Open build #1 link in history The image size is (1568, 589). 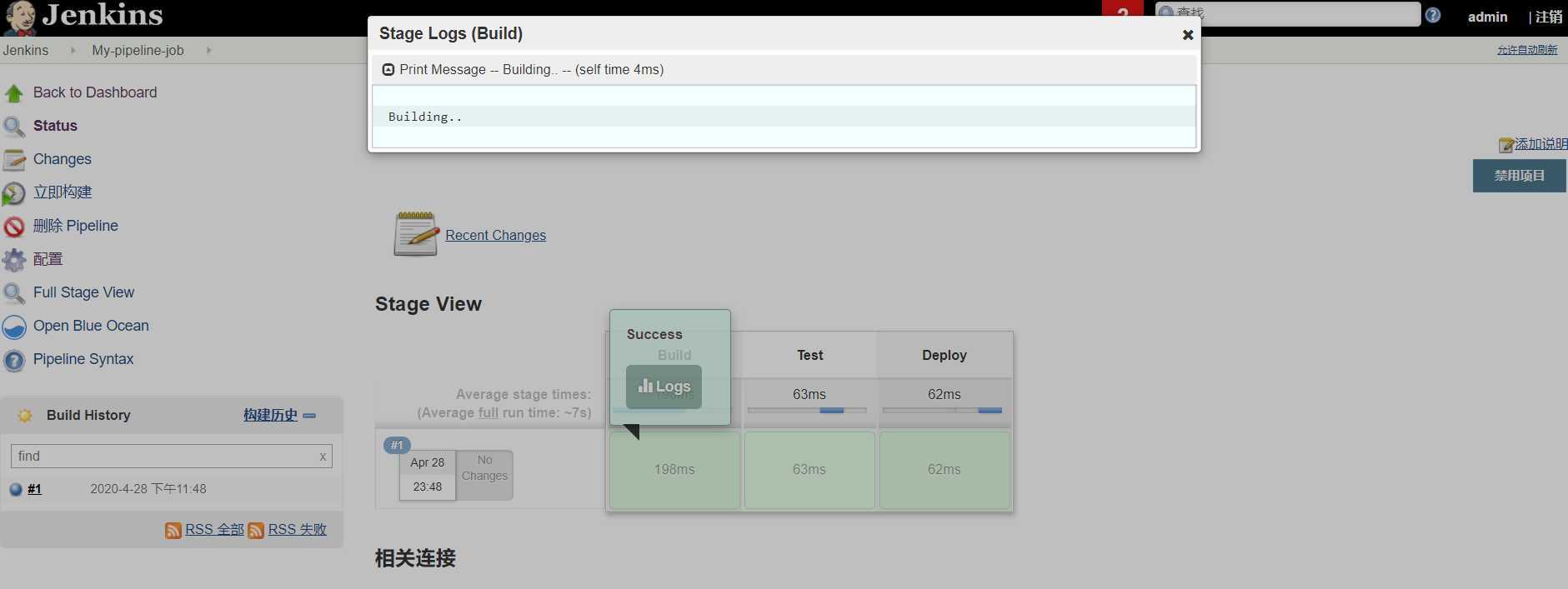(x=34, y=489)
